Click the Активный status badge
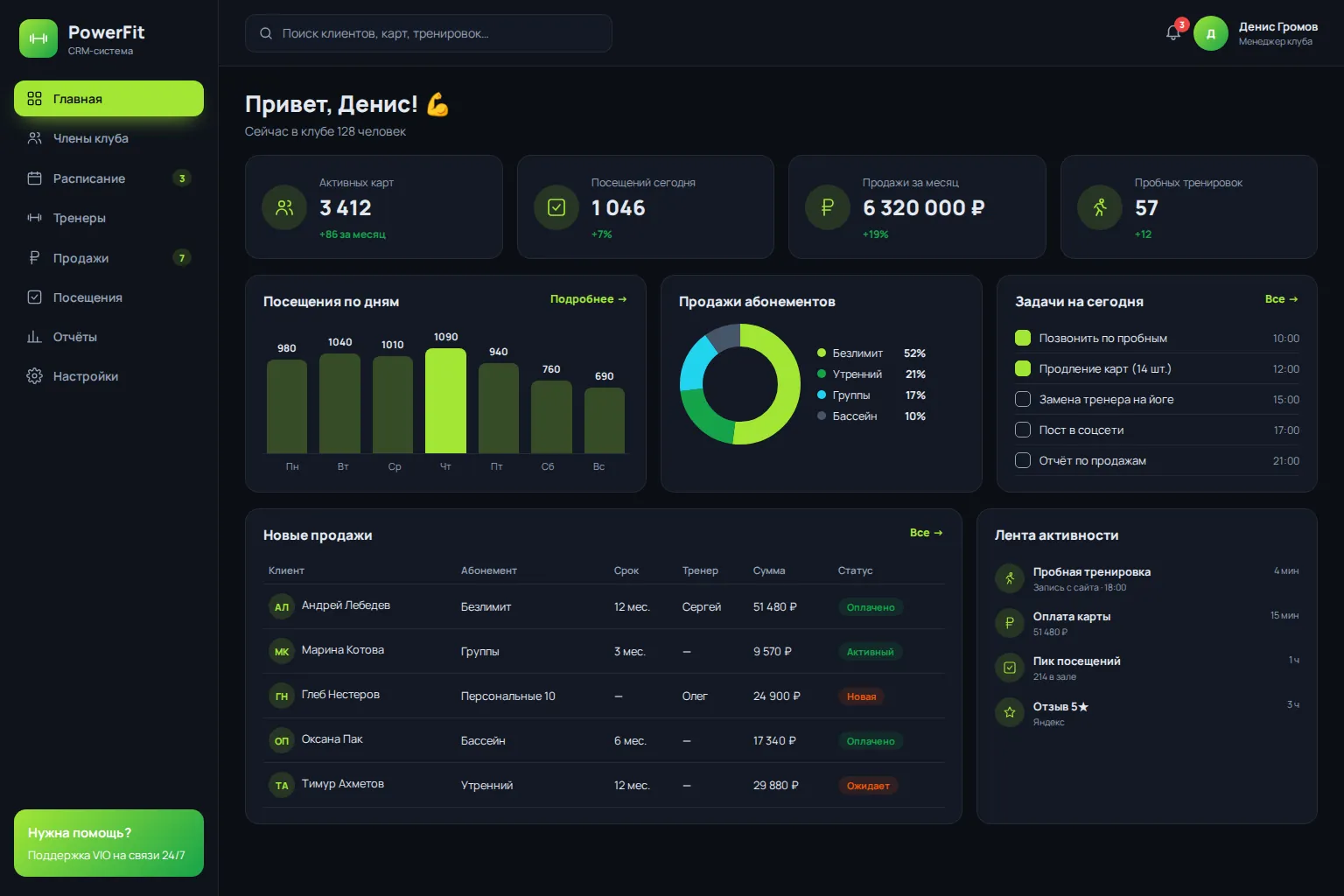 pos(870,652)
